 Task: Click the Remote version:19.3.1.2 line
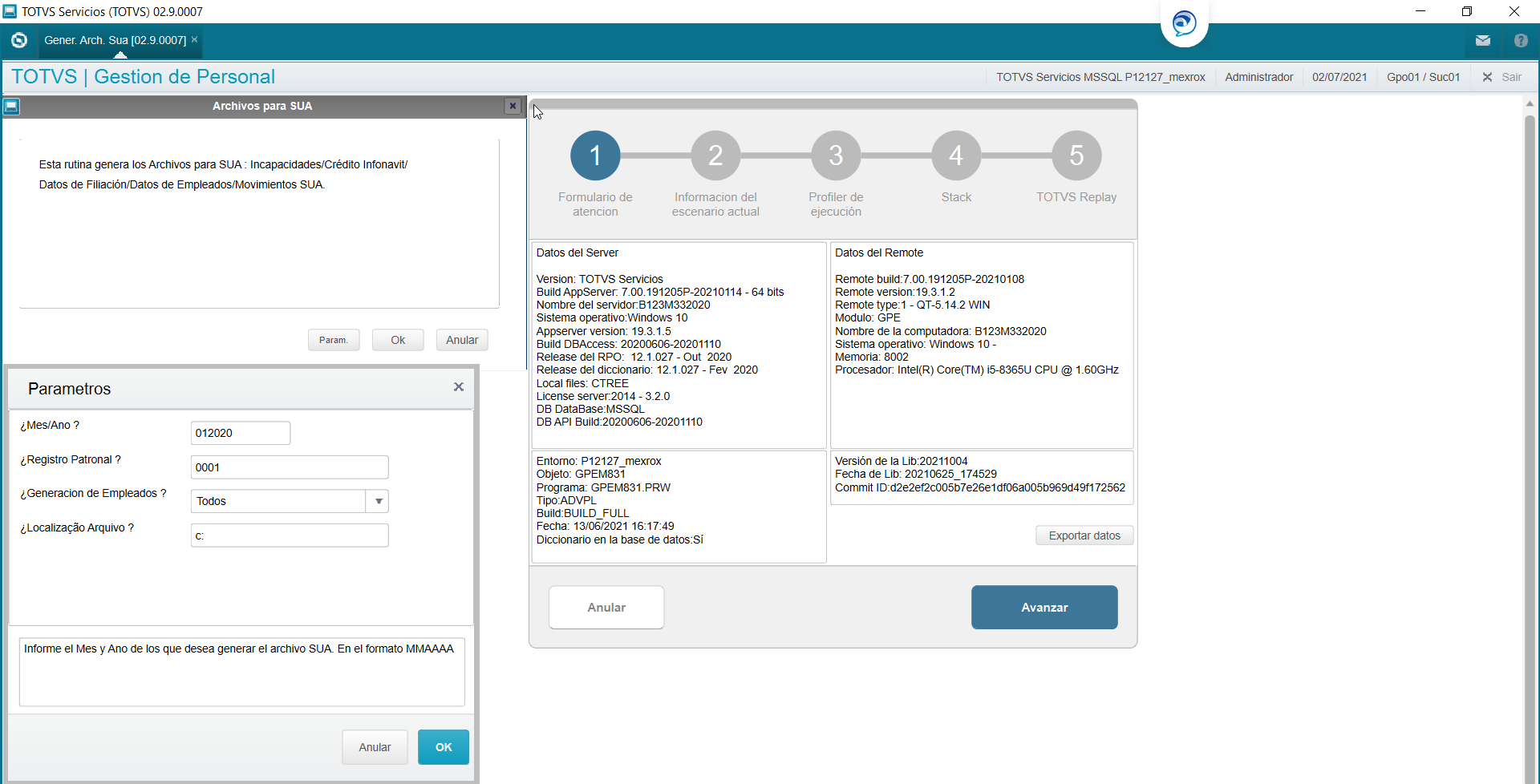[895, 292]
